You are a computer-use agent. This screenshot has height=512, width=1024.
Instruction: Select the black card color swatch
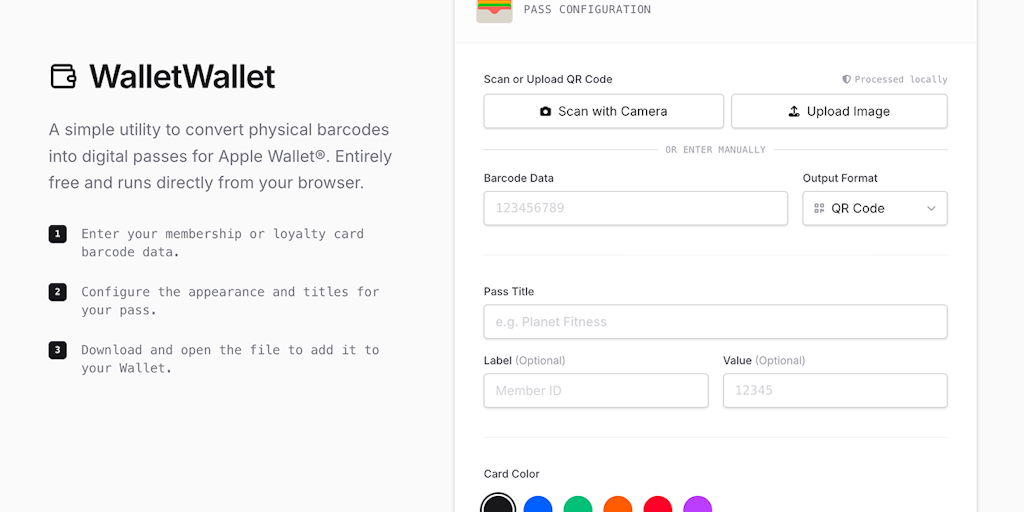pos(497,505)
